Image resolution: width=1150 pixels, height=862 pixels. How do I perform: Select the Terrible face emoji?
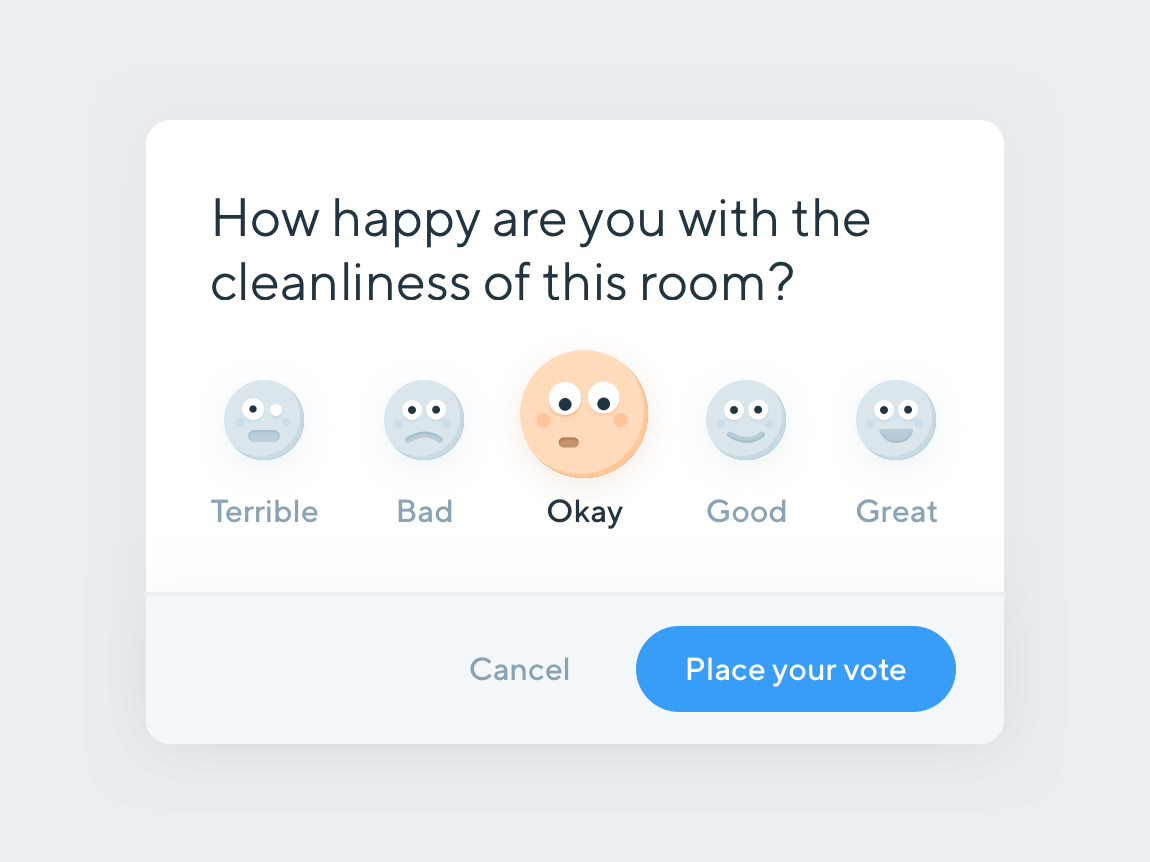point(264,420)
